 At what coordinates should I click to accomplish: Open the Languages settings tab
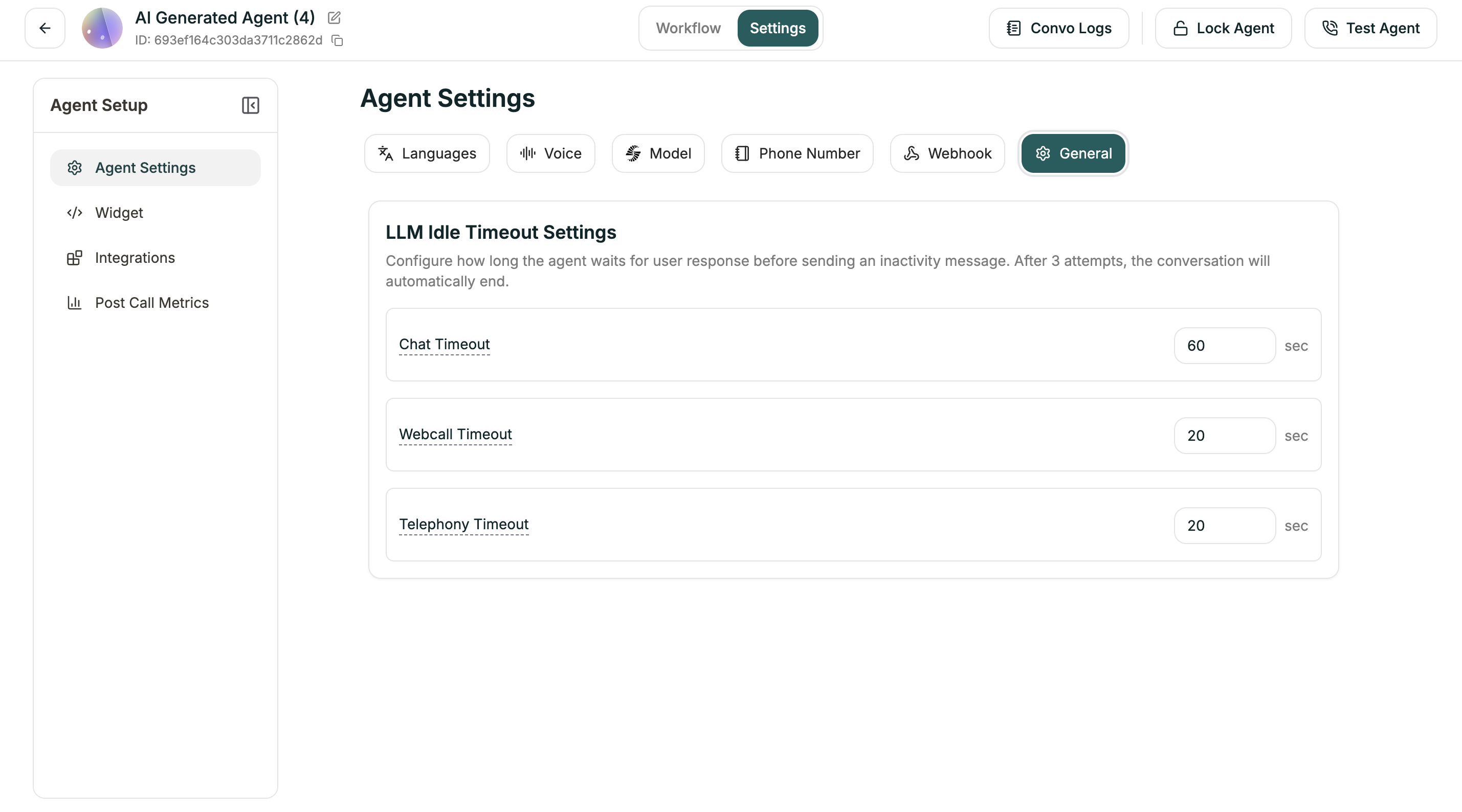tap(427, 153)
